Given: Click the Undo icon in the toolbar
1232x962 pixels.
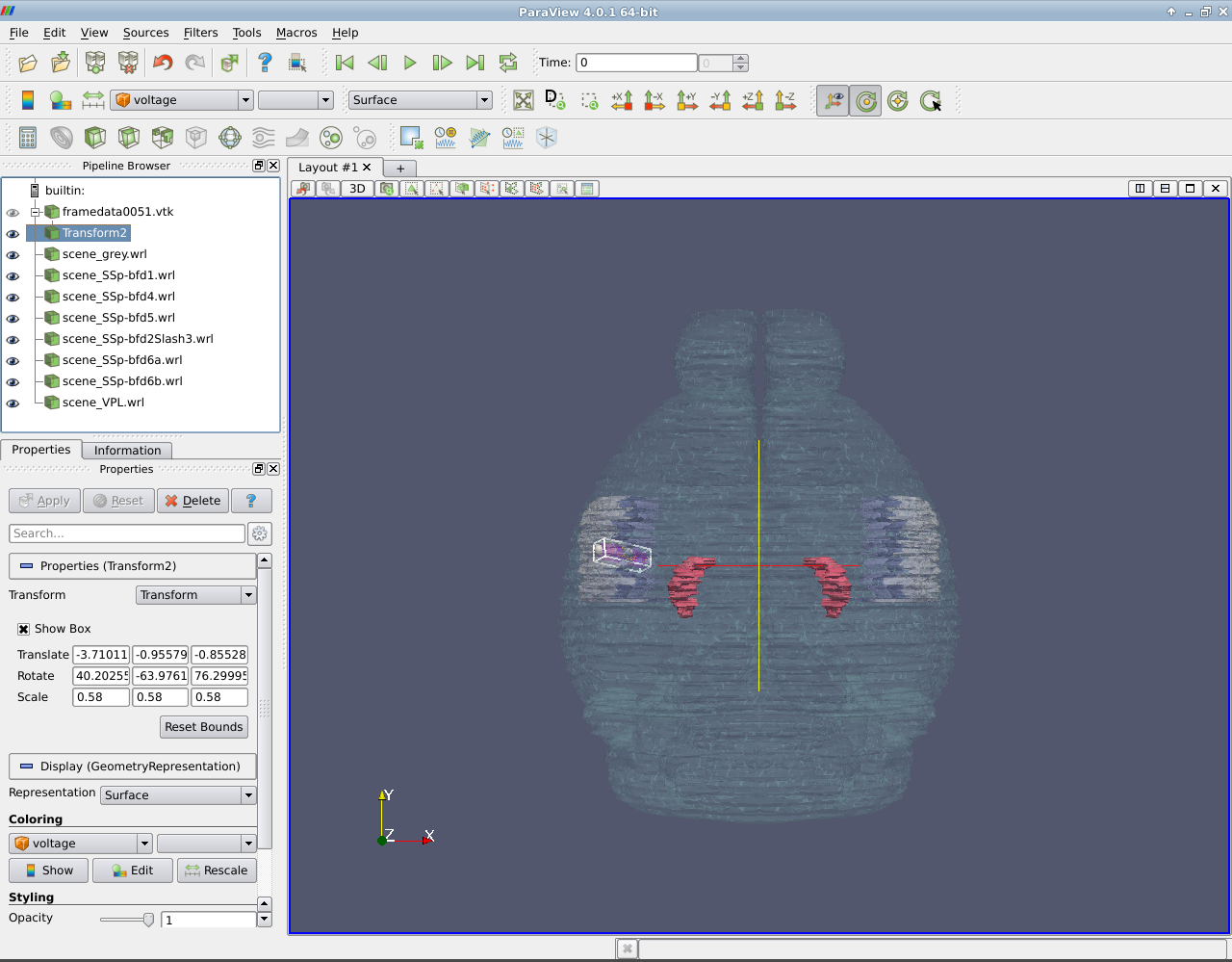Looking at the screenshot, I should point(163,63).
